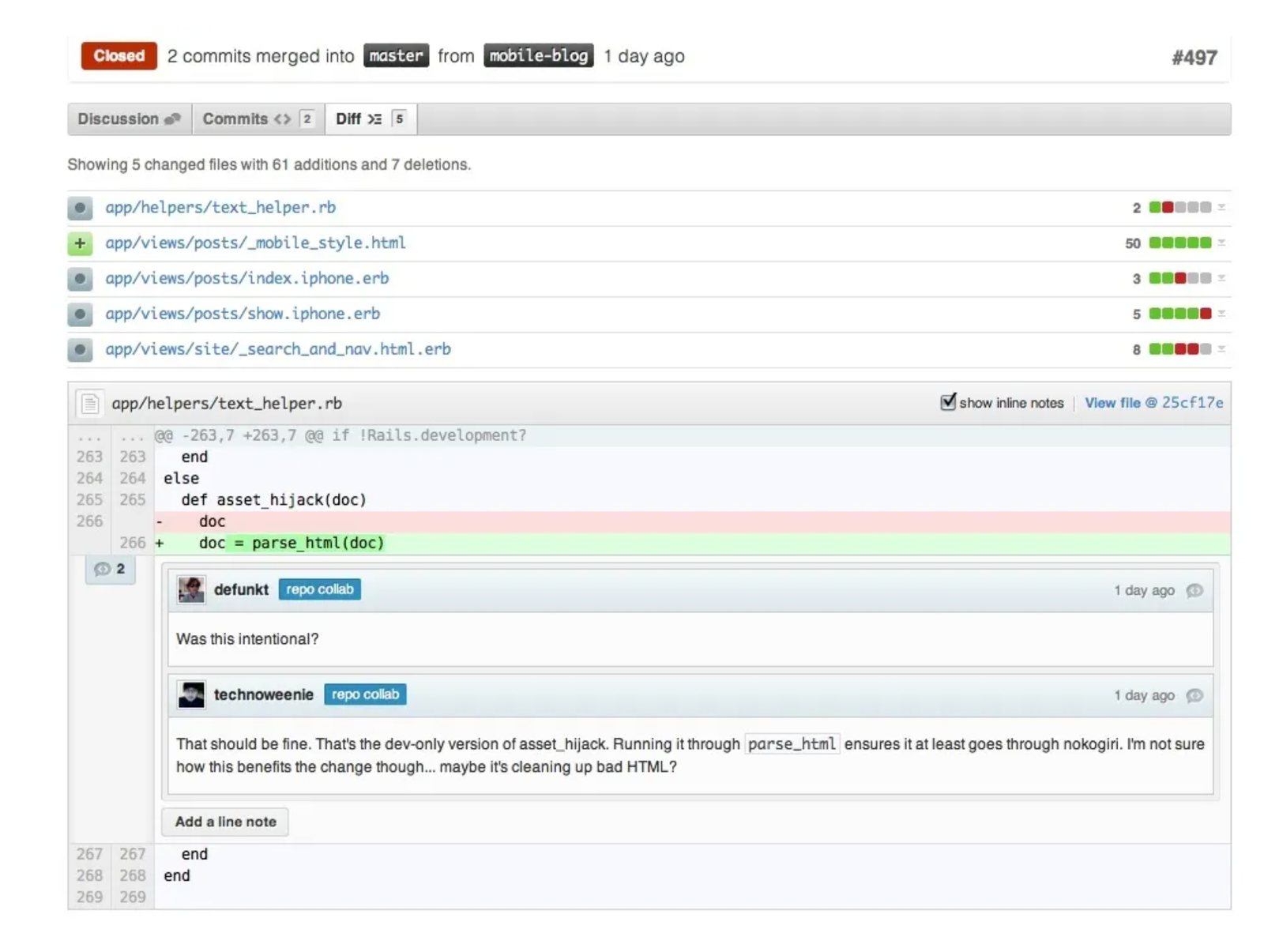Image resolution: width=1264 pixels, height=952 pixels.
Task: Click the document icon in text_helper.rb diff header
Action: [x=90, y=404]
